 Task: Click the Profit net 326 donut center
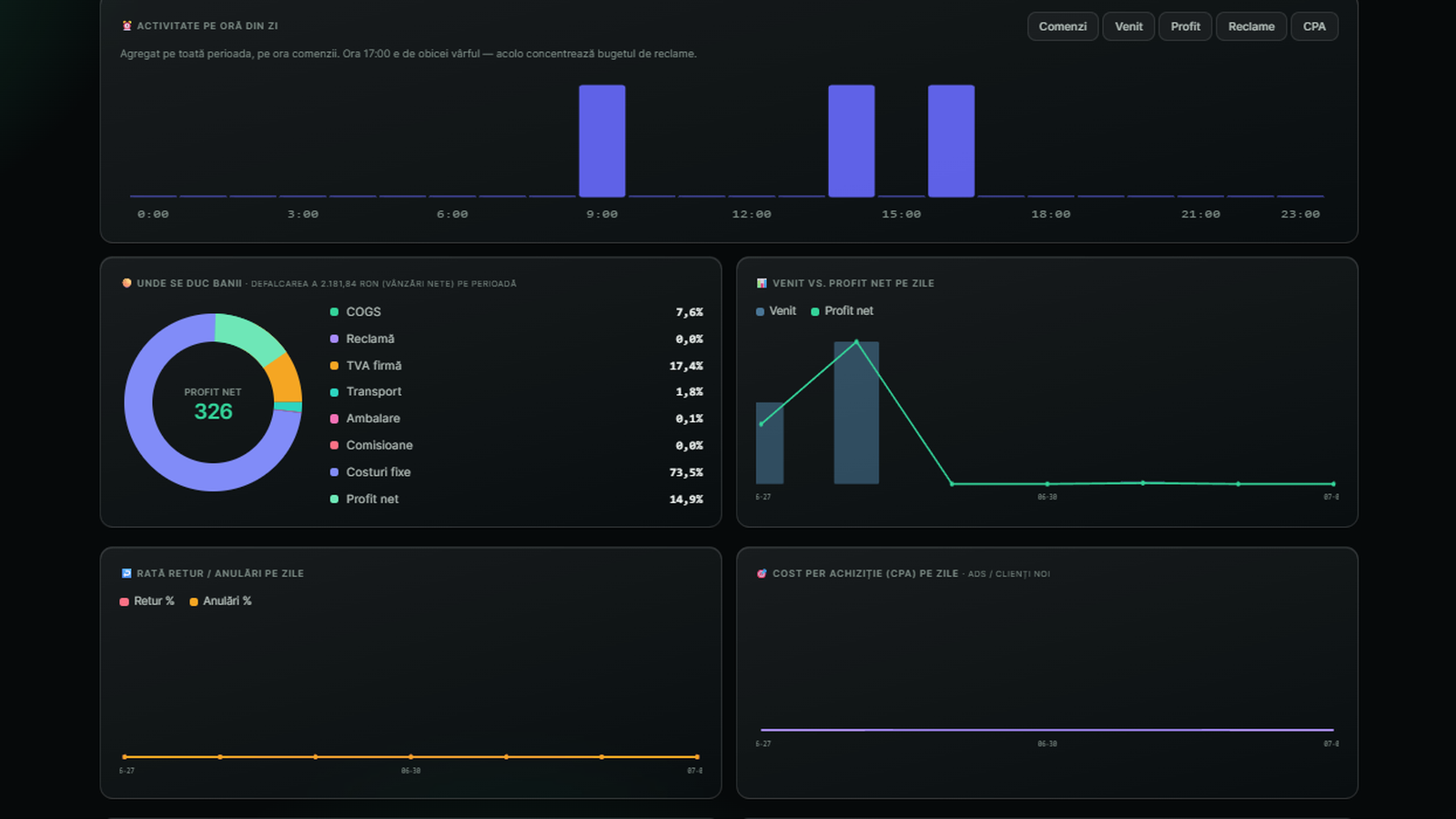213,403
